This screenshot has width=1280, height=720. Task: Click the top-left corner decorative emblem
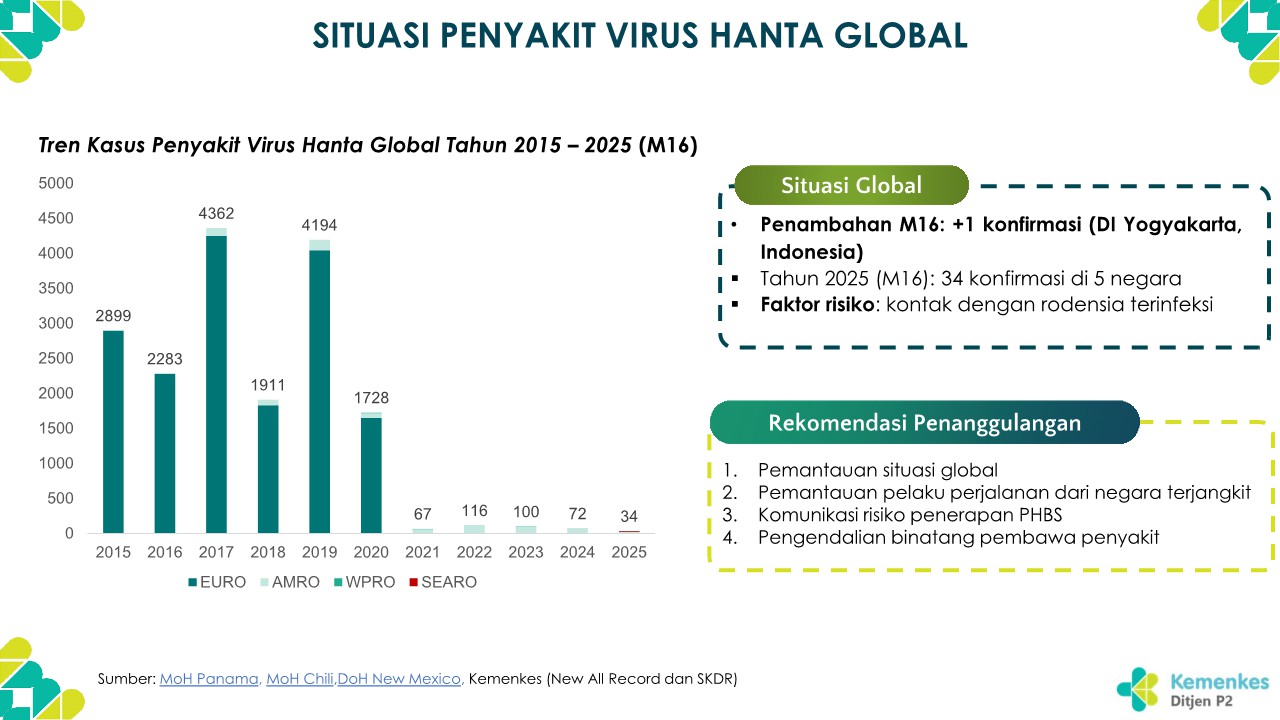[38, 38]
